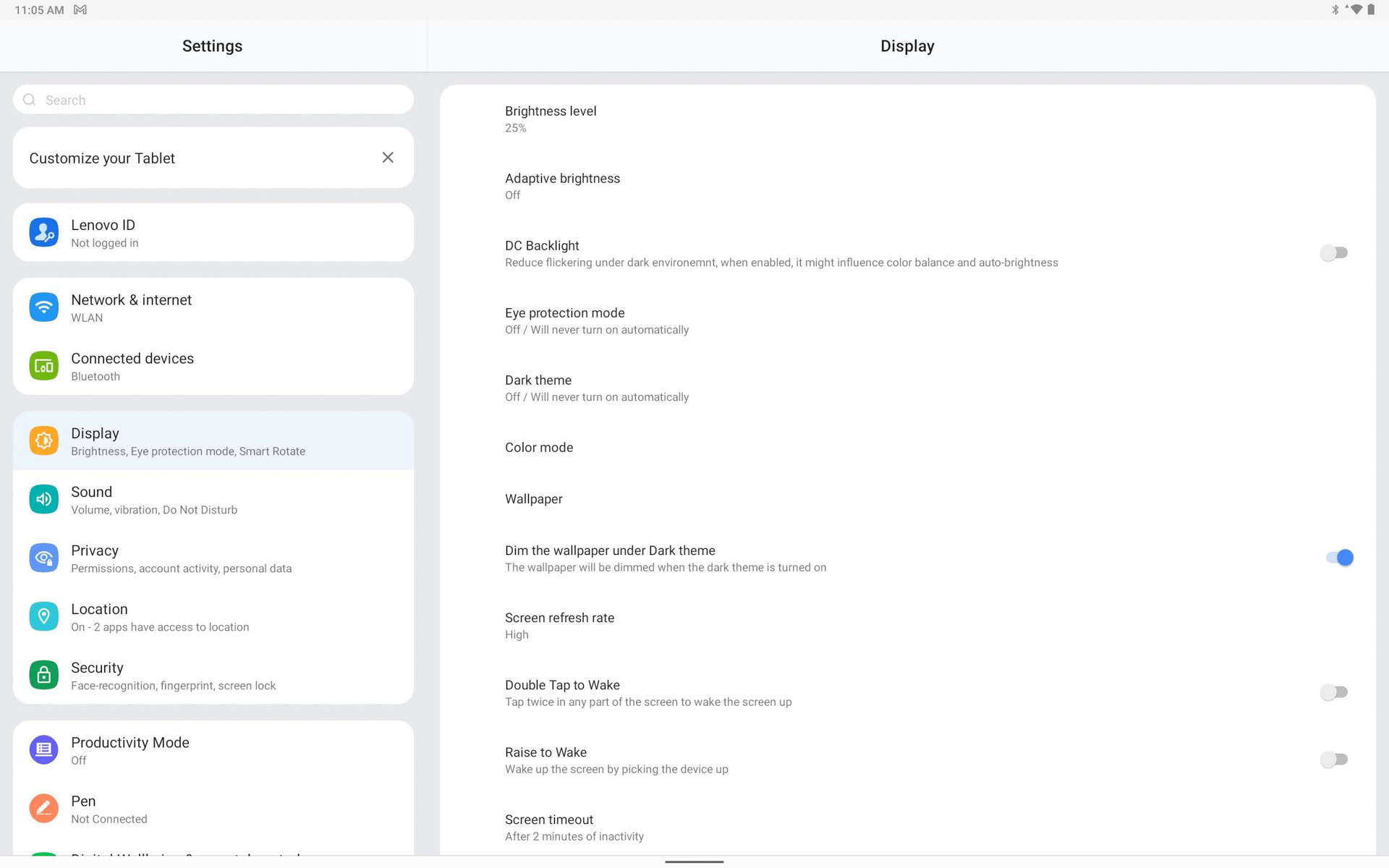Open Brightness level slider setting
The height and width of the screenshot is (868, 1389).
pos(551,119)
